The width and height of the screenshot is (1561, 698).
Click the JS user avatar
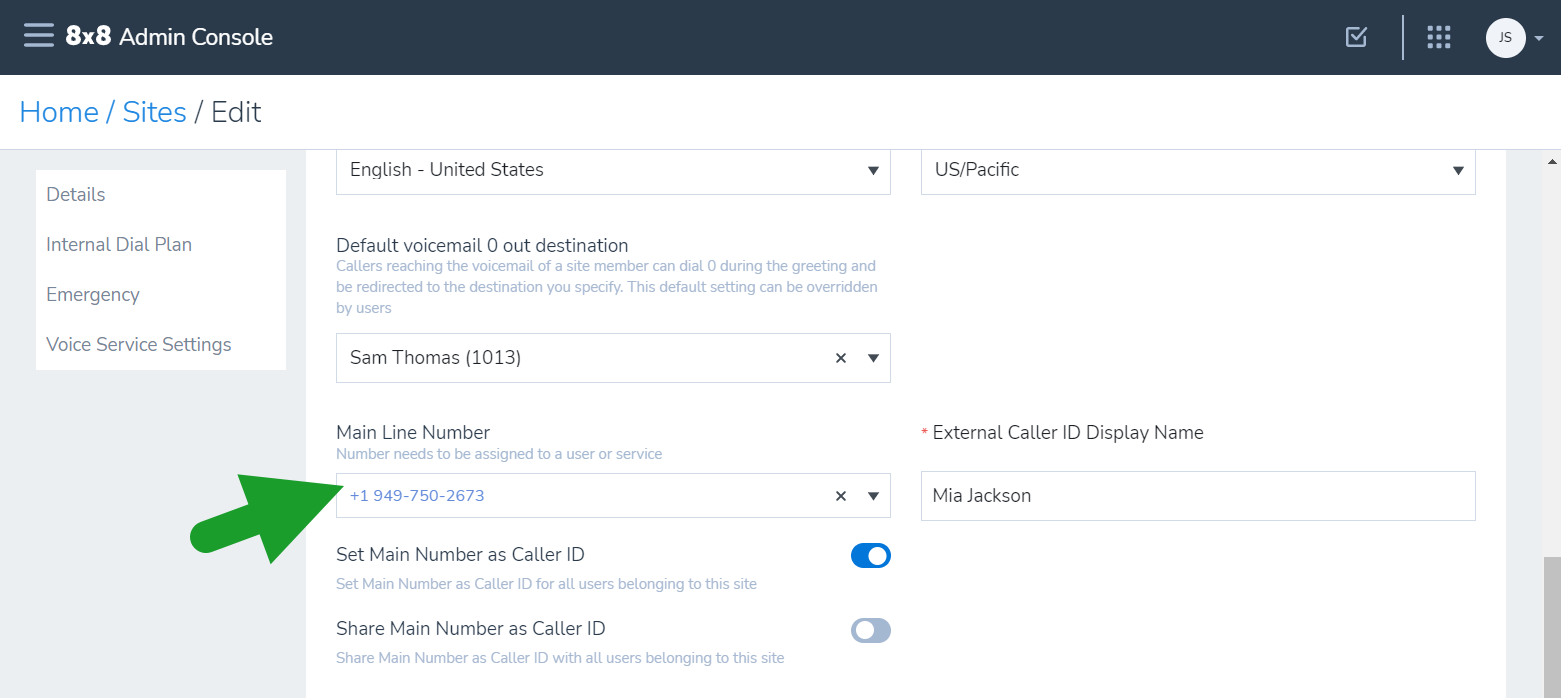click(1505, 38)
